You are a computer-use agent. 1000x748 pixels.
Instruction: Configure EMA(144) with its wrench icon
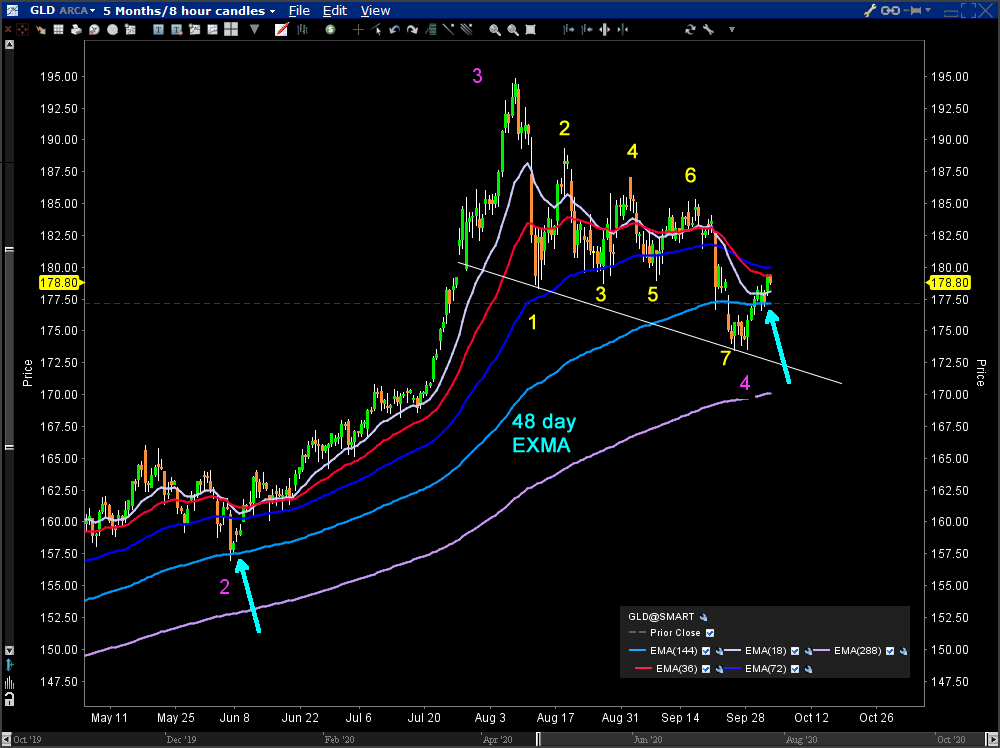tap(720, 651)
